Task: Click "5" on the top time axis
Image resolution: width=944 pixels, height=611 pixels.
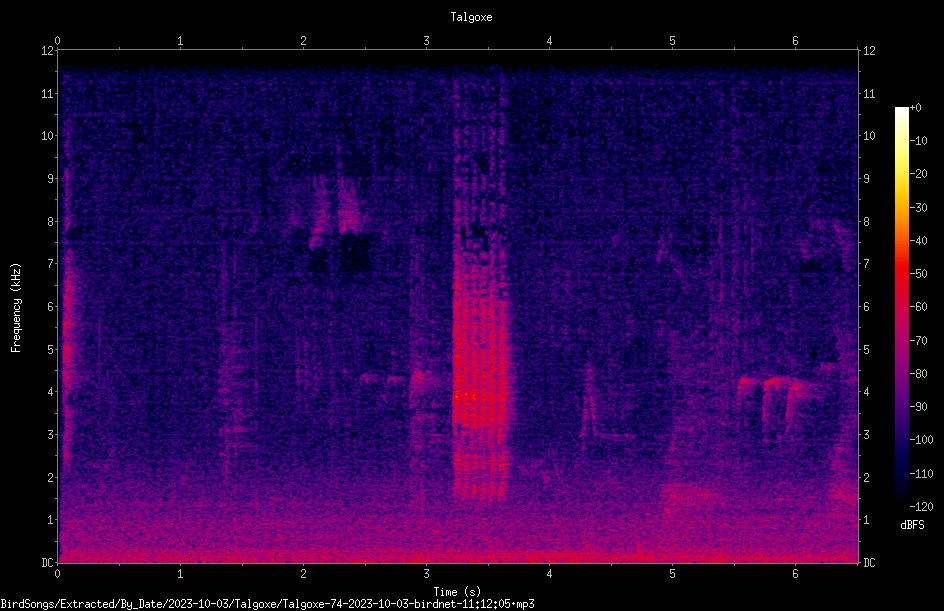Action: point(672,41)
